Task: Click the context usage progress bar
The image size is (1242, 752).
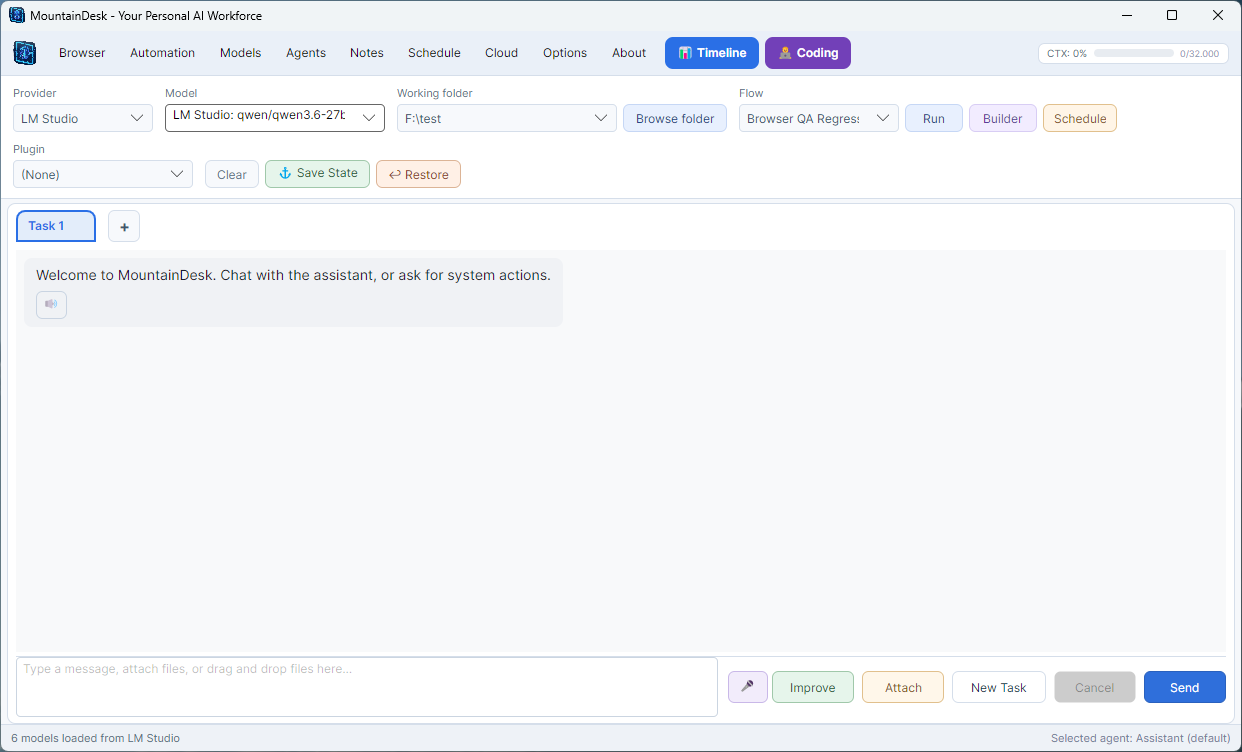Action: coord(1134,53)
